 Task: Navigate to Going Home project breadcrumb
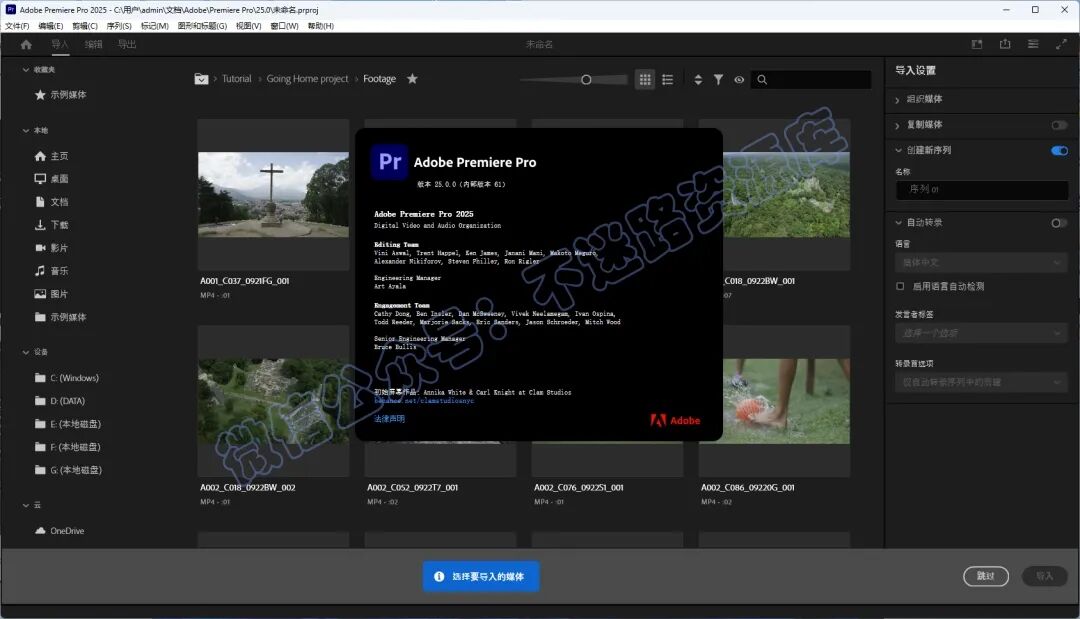point(307,79)
